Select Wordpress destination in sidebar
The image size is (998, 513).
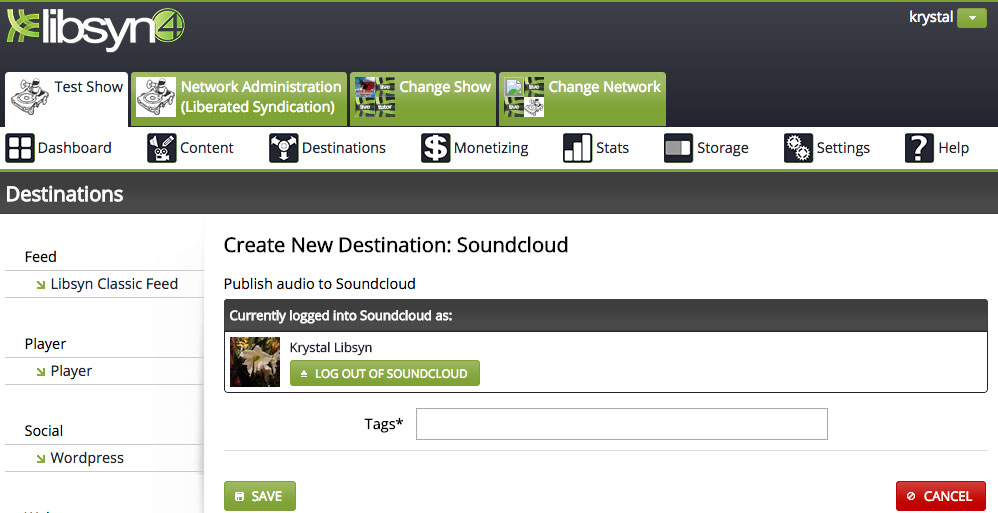[x=87, y=458]
